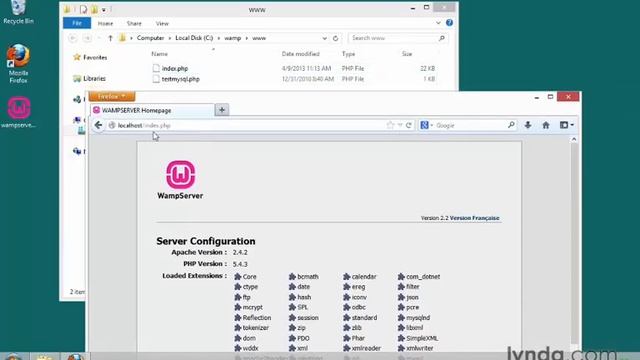Open the Explorer Share tab
The height and width of the screenshot is (360, 640).
[134, 24]
